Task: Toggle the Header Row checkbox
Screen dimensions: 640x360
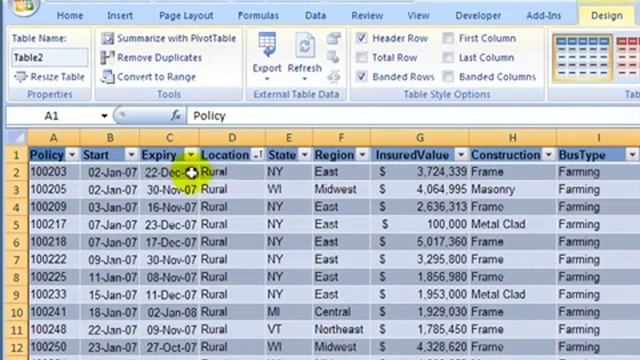Action: click(x=361, y=38)
